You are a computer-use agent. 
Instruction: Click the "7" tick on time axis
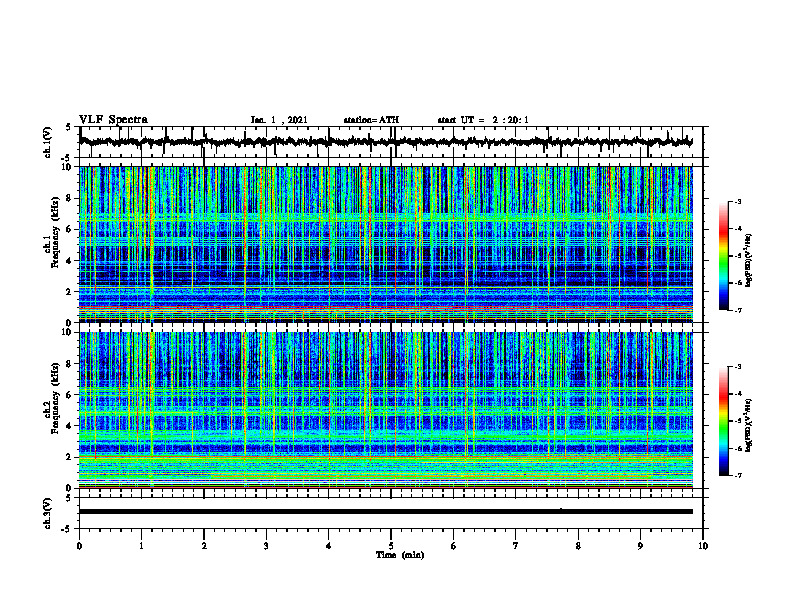coord(516,546)
